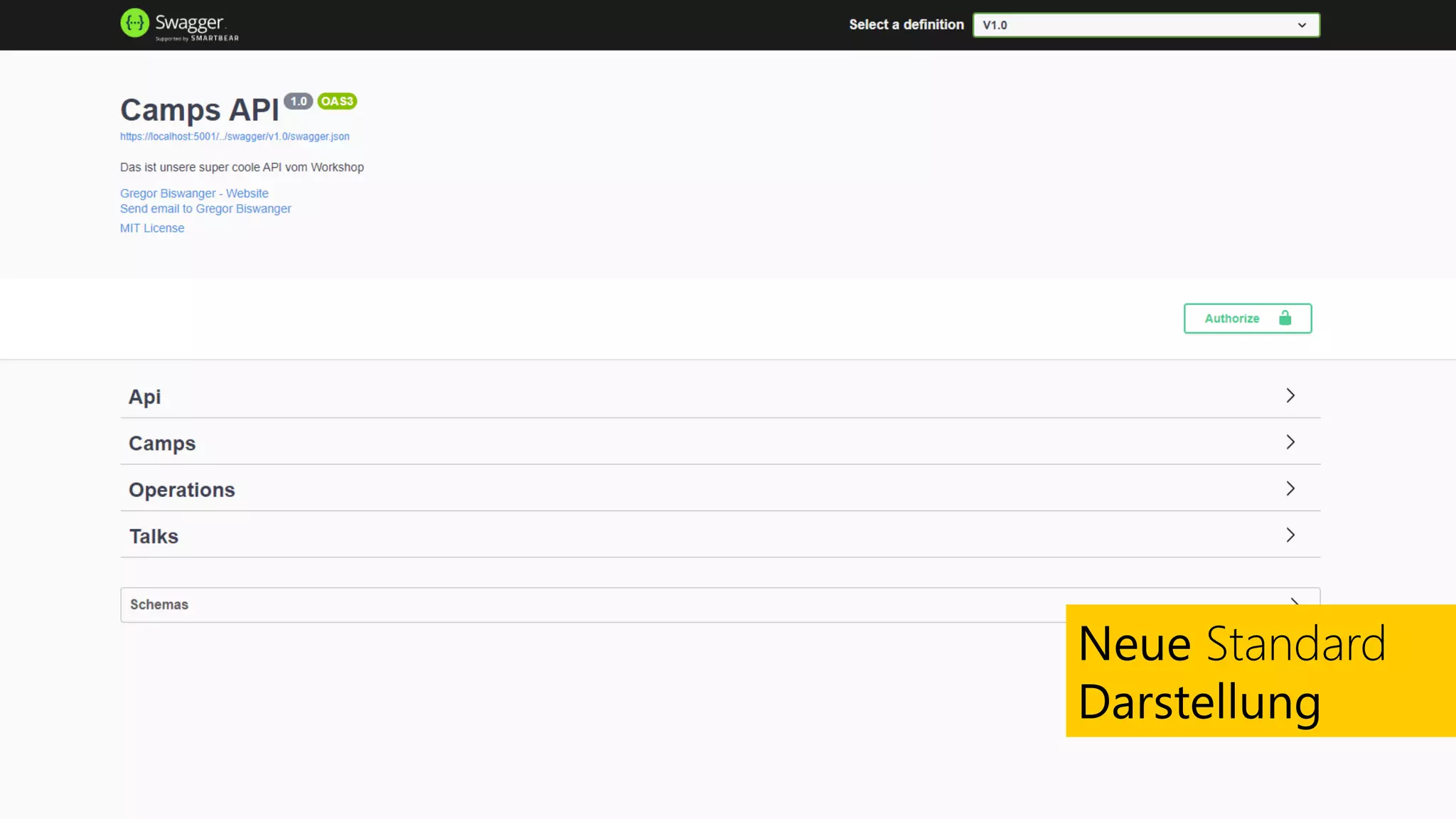Expand the Talks section chevron
The image size is (1456, 819).
tap(1290, 535)
